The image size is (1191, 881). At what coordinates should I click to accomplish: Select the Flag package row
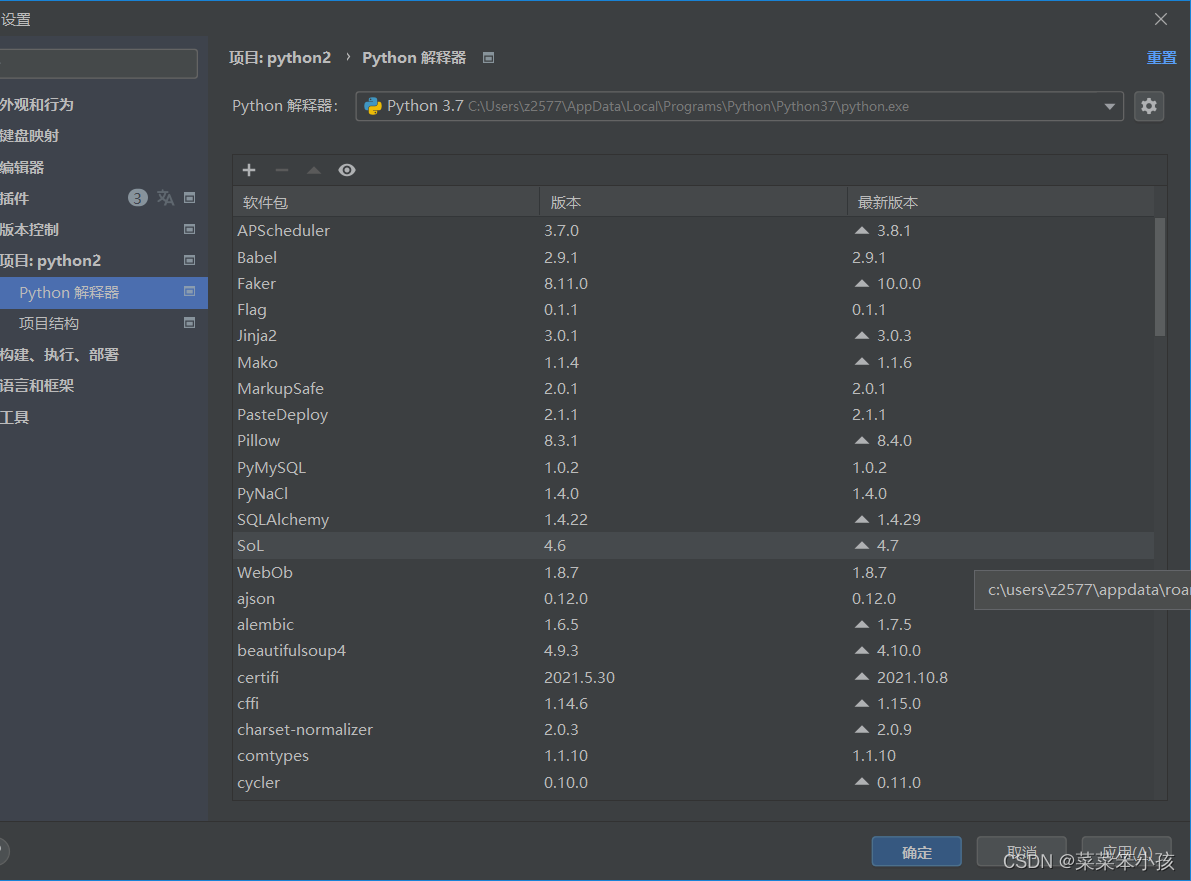[x=693, y=310]
